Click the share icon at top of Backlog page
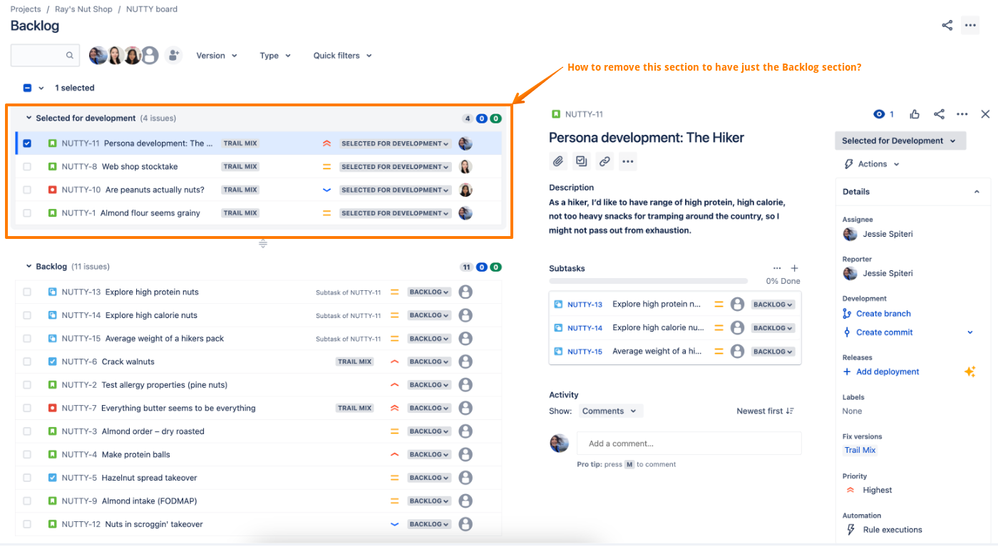Image resolution: width=998 pixels, height=547 pixels. tap(947, 25)
